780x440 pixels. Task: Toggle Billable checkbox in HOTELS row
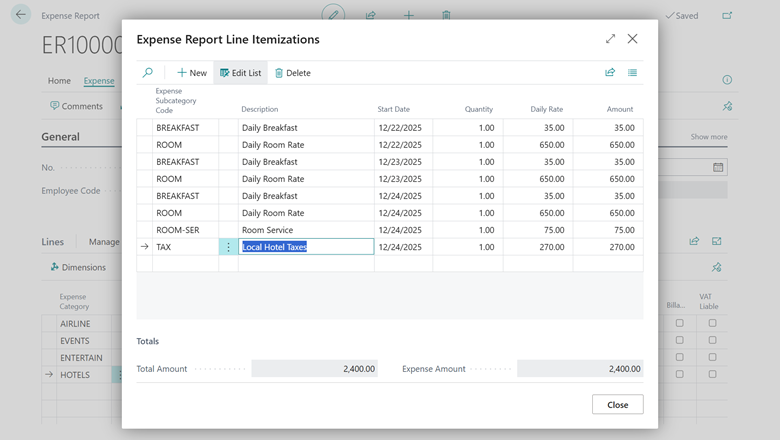(680, 374)
